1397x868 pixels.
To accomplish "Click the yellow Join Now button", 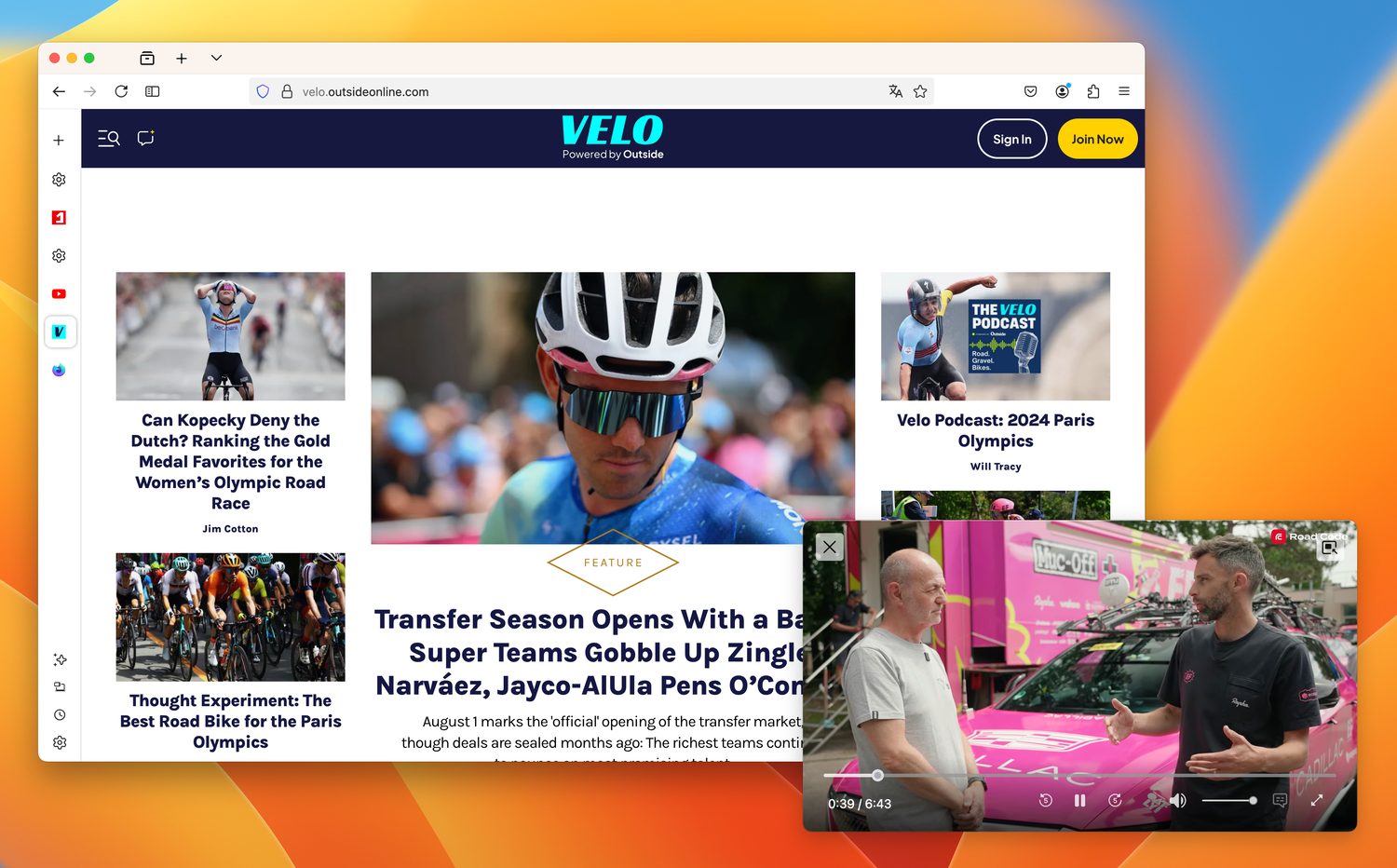I will (1097, 139).
